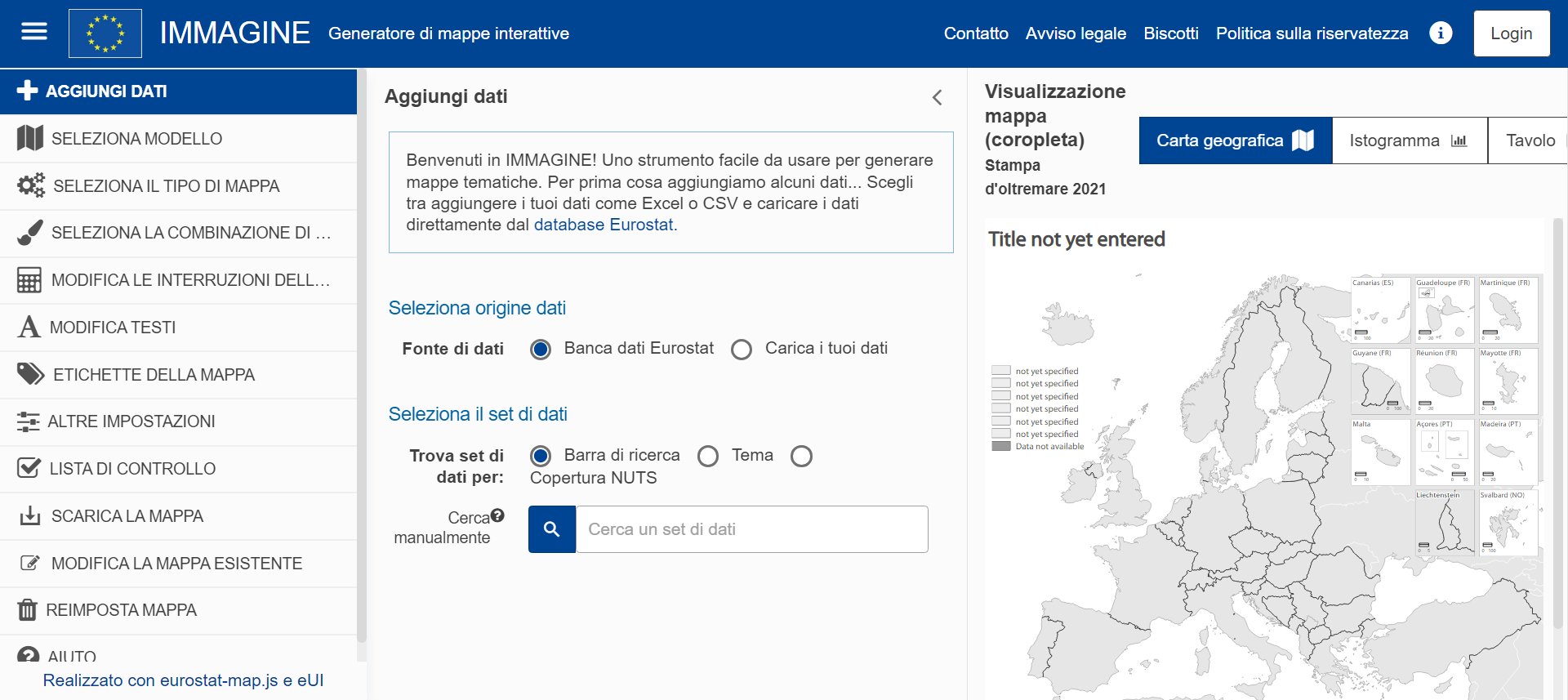Screen dimensions: 1568x700
Task: Click the help question mark beside Cerca
Action: pyautogui.click(x=497, y=515)
